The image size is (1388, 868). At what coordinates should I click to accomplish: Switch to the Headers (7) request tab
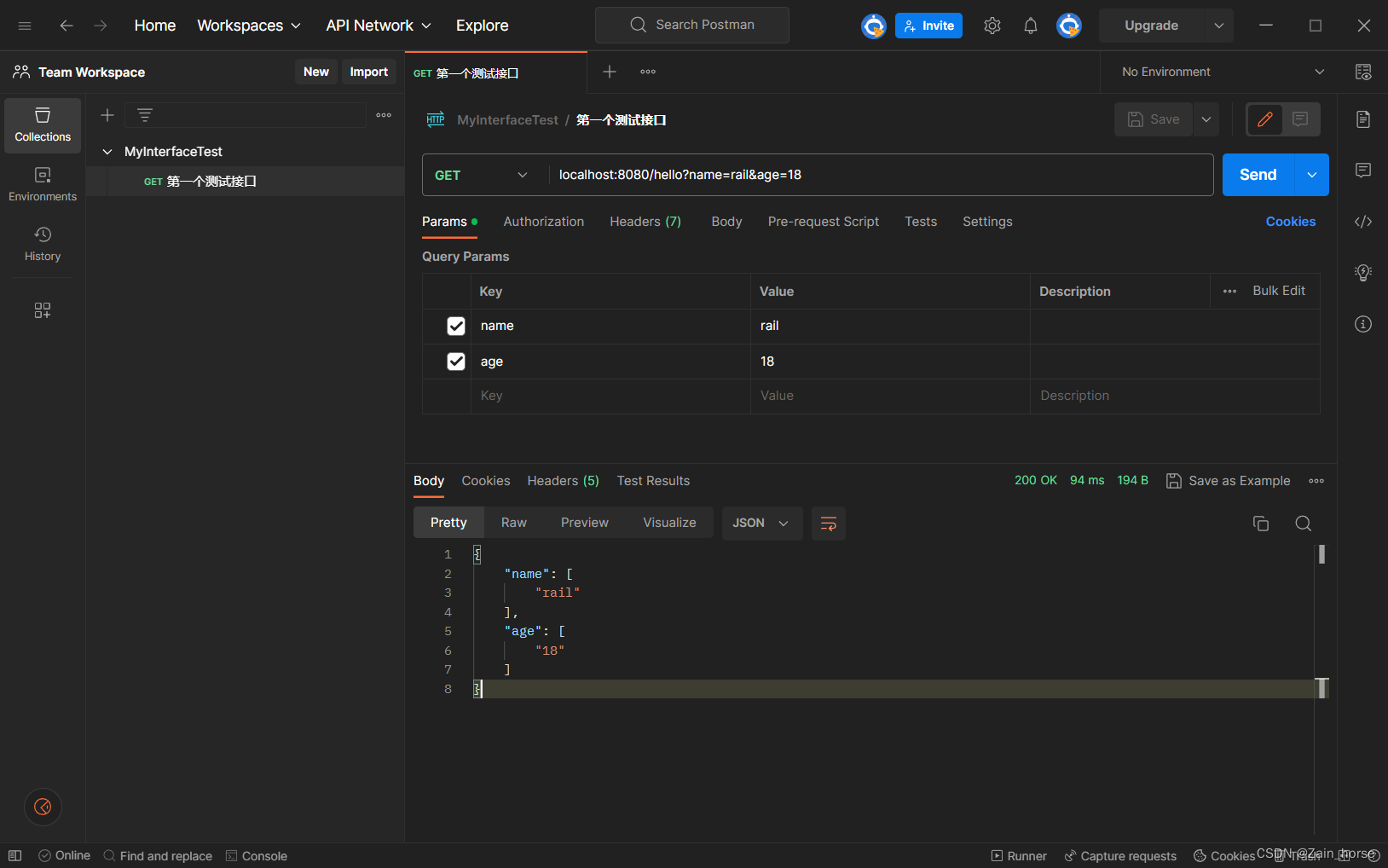tap(645, 222)
